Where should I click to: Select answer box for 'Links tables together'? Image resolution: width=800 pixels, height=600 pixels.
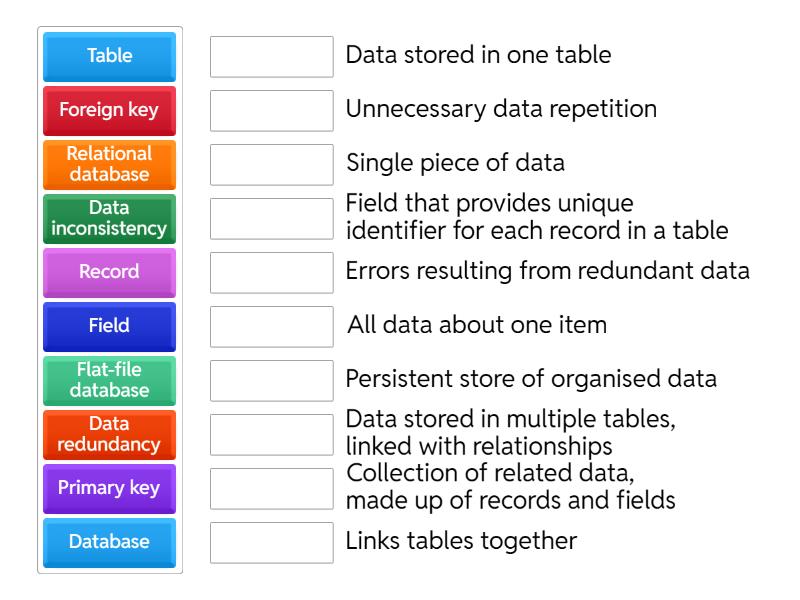pyautogui.click(x=271, y=543)
